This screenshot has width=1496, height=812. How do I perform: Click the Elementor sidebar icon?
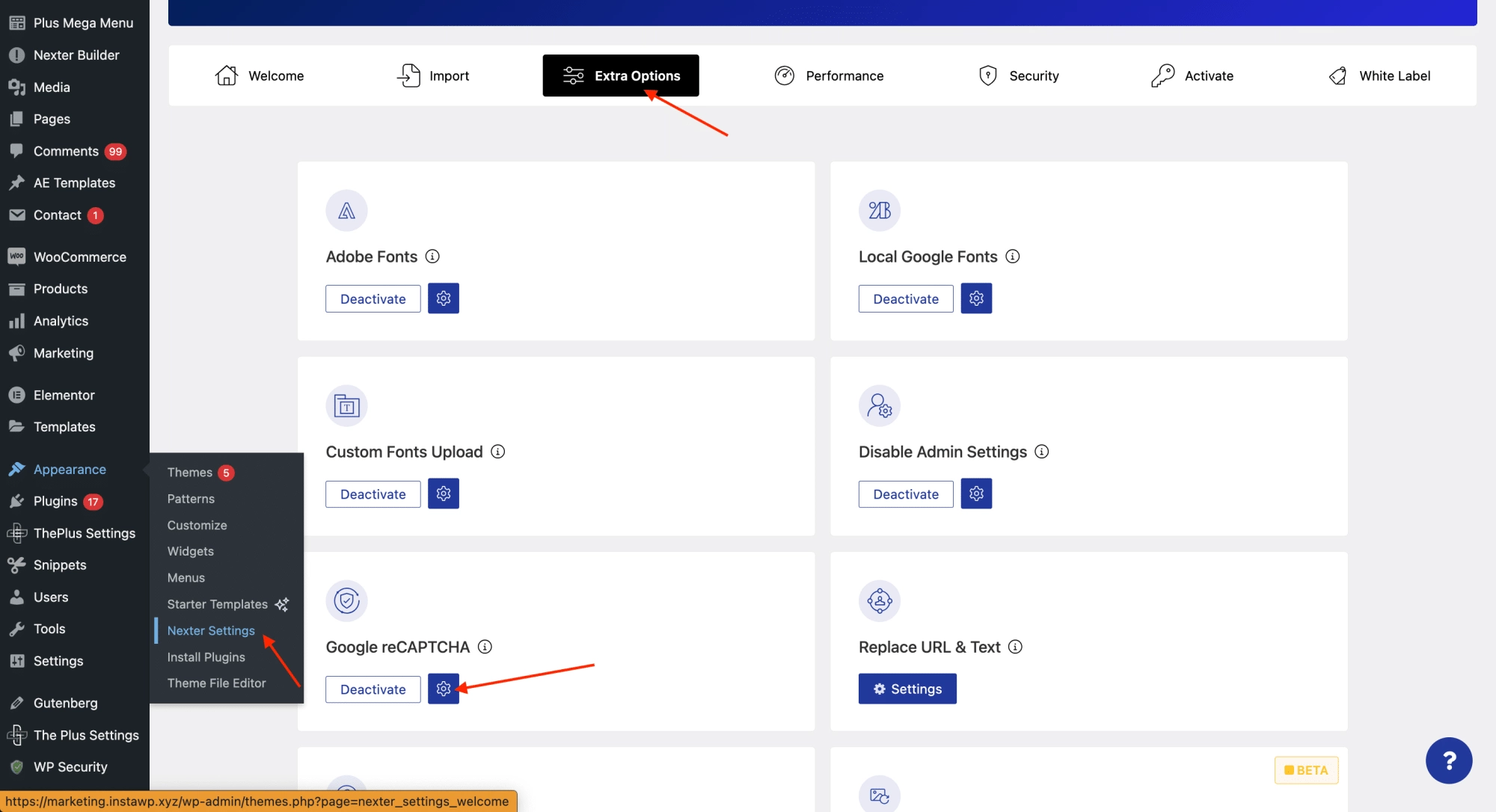tap(16, 395)
